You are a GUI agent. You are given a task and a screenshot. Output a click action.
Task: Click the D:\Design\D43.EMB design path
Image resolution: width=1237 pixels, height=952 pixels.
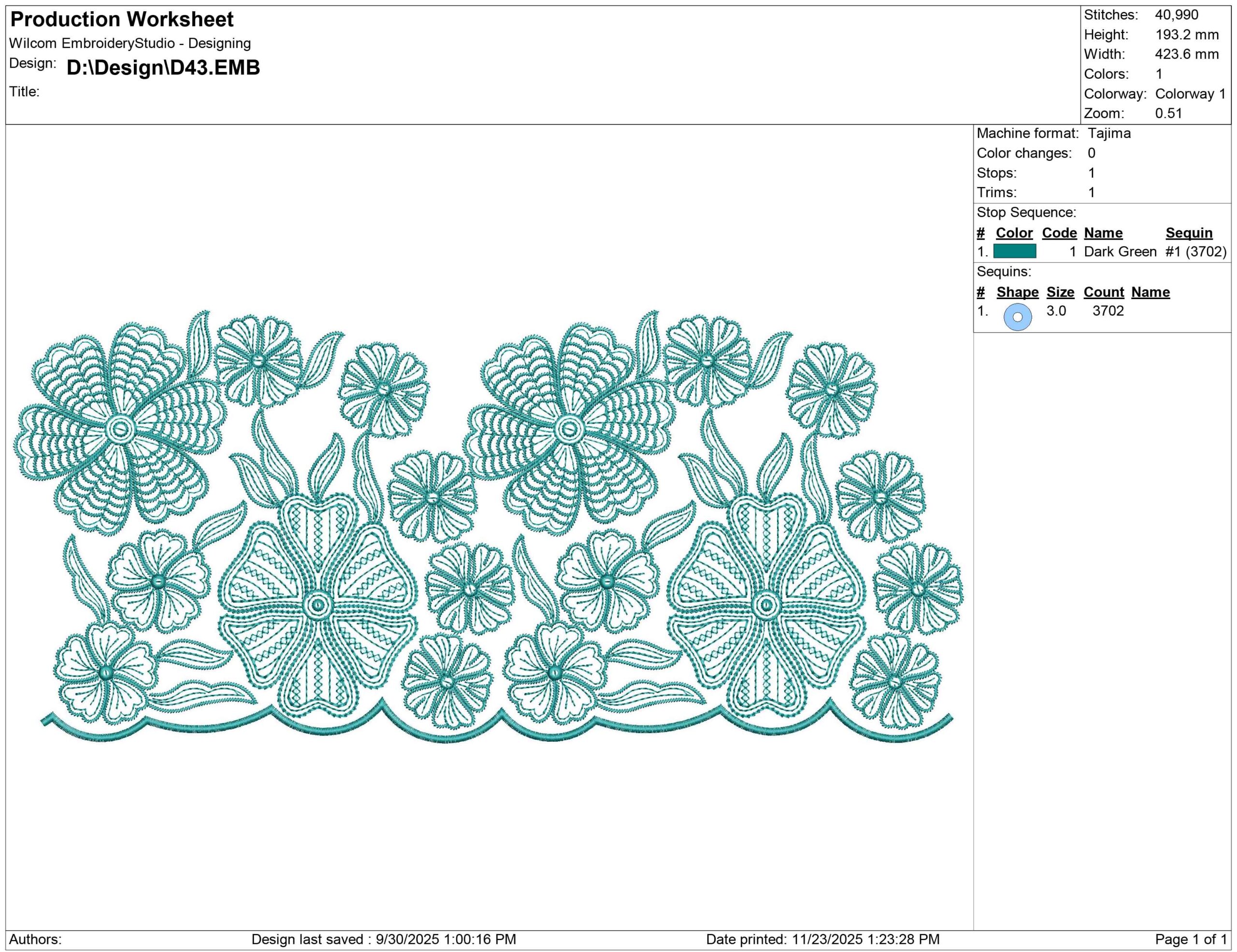[x=163, y=67]
